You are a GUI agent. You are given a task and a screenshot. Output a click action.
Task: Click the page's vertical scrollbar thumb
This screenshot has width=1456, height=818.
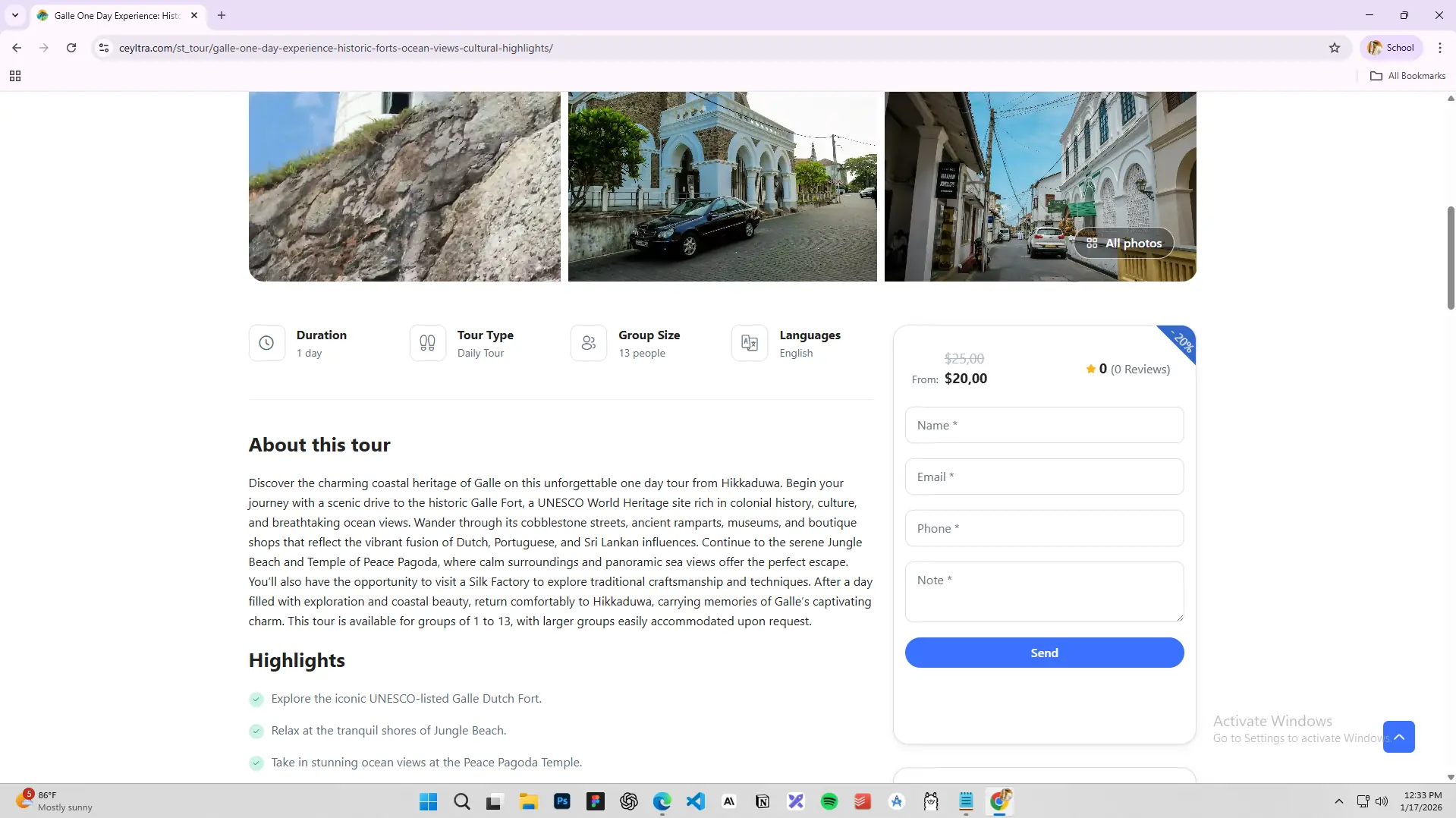[x=1451, y=258]
